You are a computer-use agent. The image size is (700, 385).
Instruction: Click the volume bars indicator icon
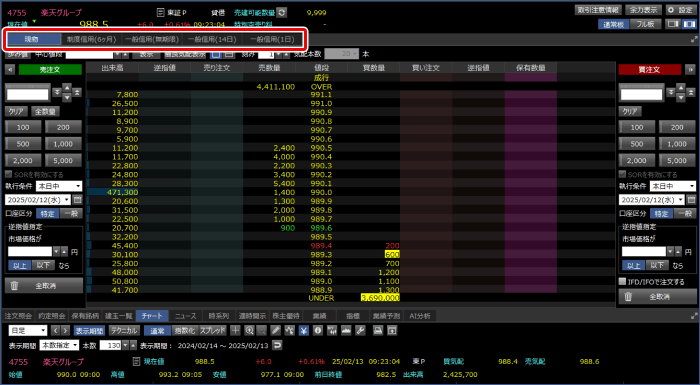(332, 331)
